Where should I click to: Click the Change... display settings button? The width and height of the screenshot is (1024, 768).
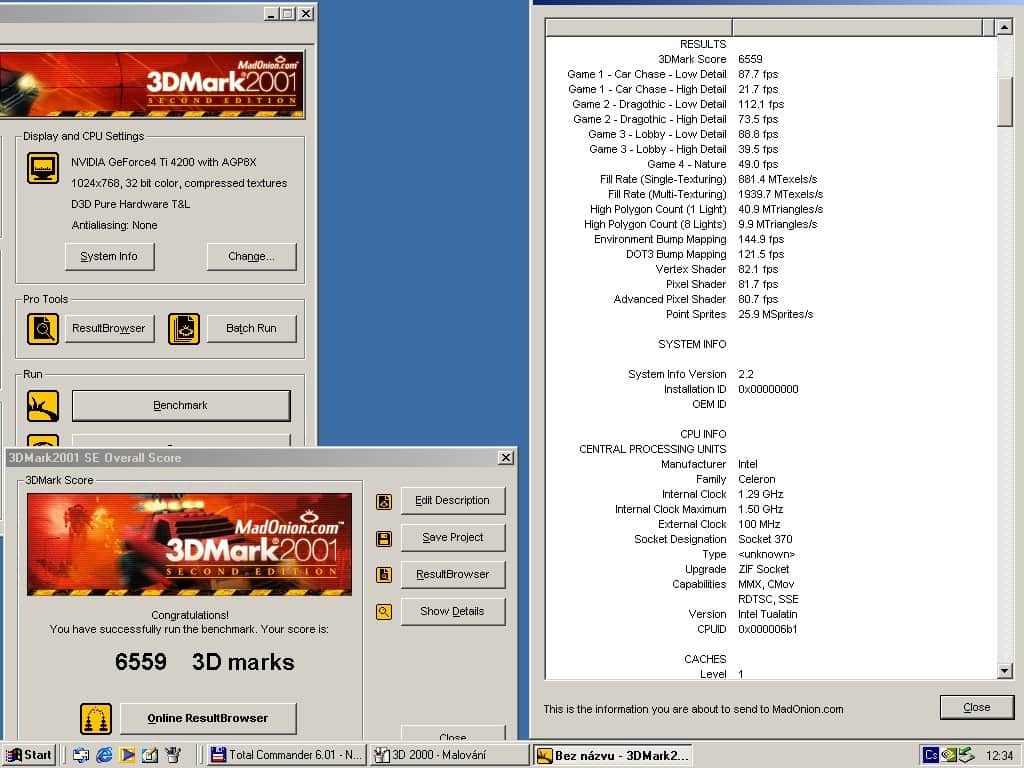click(x=251, y=257)
